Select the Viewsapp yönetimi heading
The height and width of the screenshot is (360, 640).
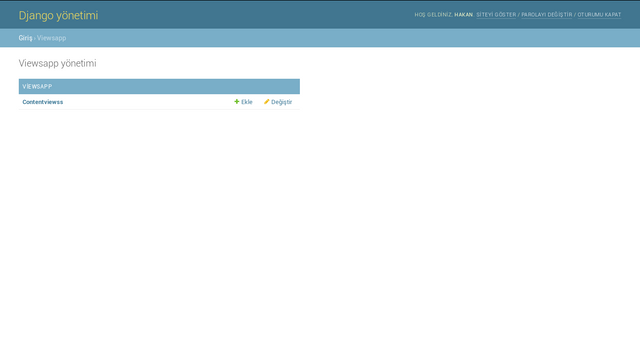pos(58,63)
